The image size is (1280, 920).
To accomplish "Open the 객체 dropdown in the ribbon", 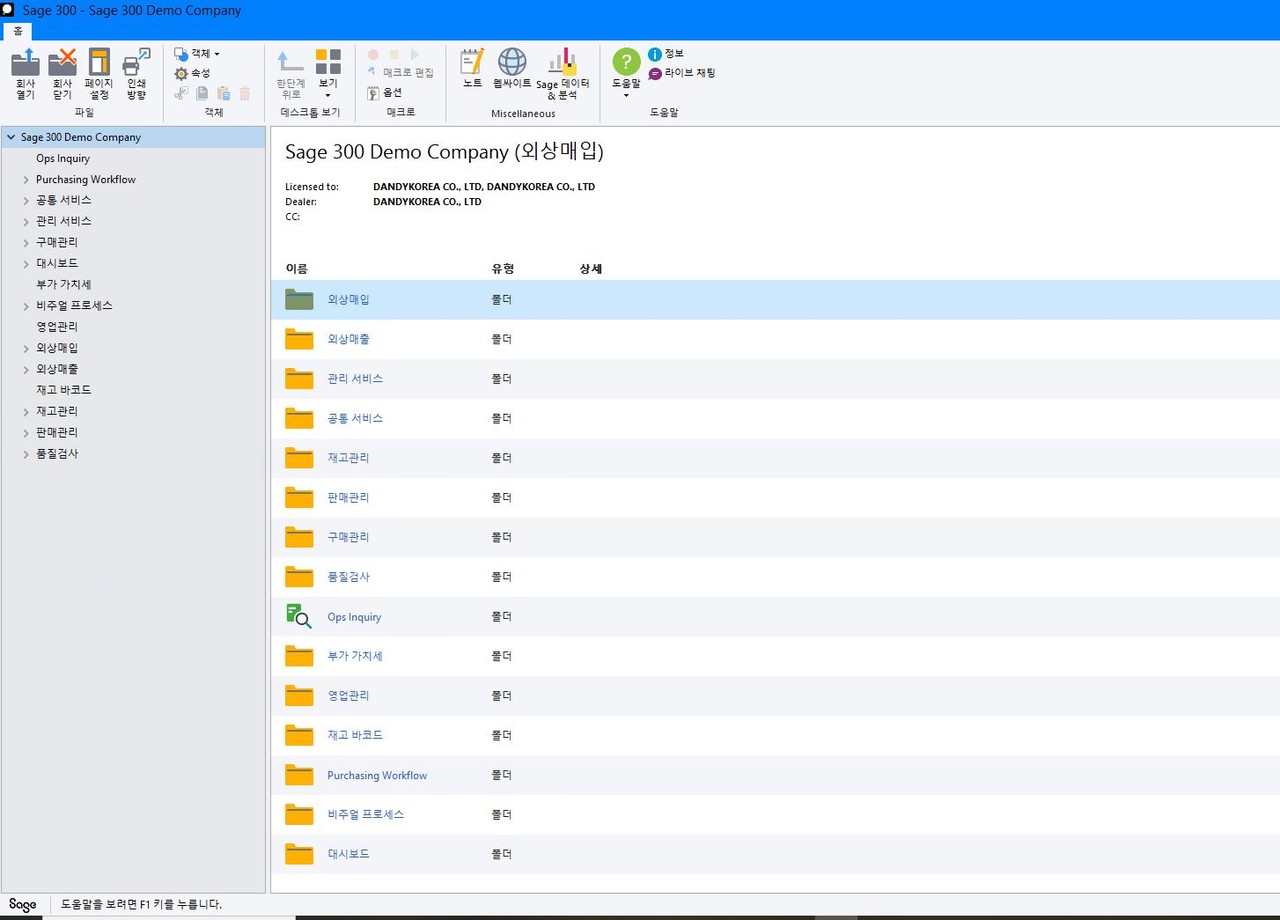I will (197, 54).
